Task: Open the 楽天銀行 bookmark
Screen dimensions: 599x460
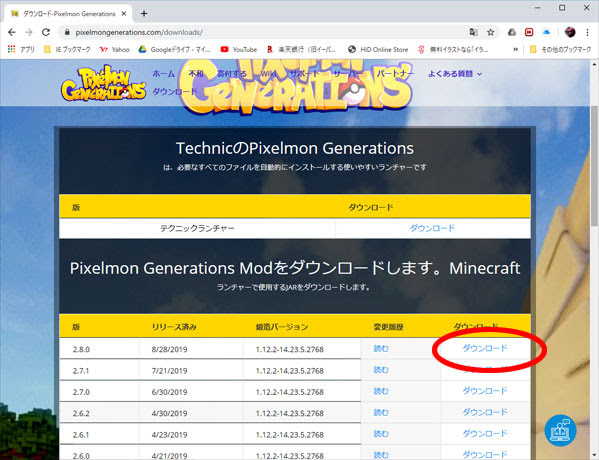Action: pos(301,49)
